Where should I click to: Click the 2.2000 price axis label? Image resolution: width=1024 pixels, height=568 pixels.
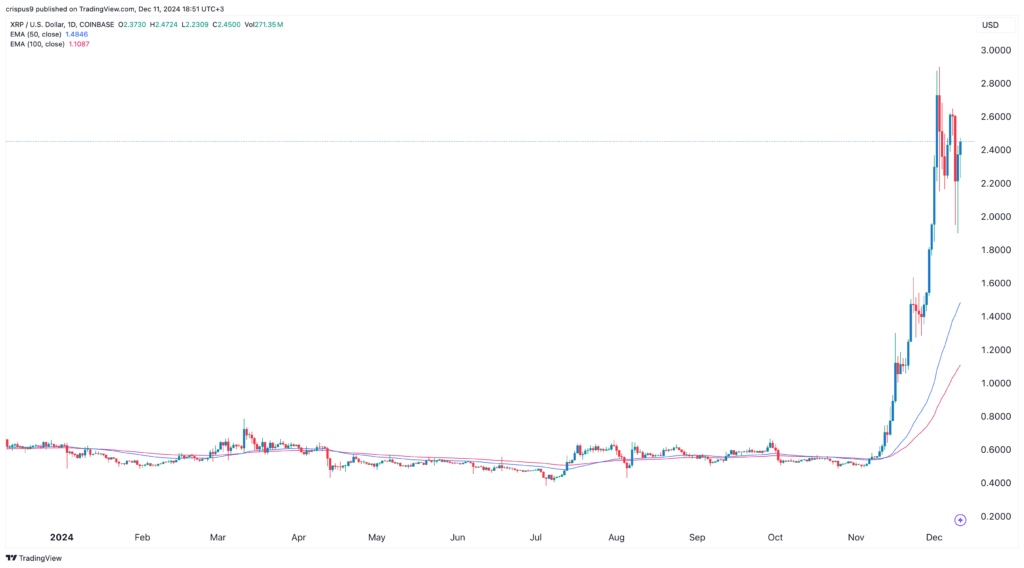pos(995,183)
